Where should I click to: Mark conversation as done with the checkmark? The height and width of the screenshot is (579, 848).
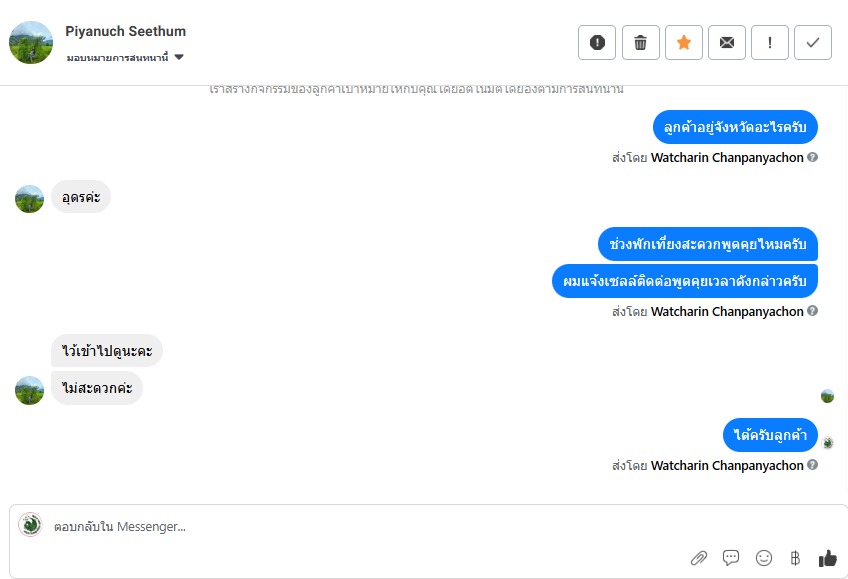pos(813,42)
